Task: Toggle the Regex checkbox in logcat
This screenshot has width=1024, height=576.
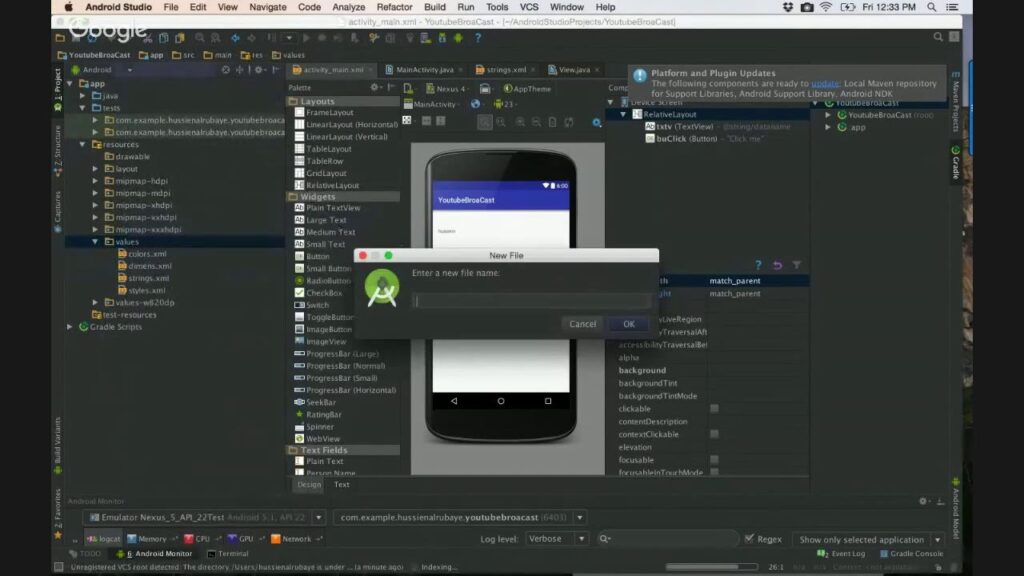Action: click(749, 539)
